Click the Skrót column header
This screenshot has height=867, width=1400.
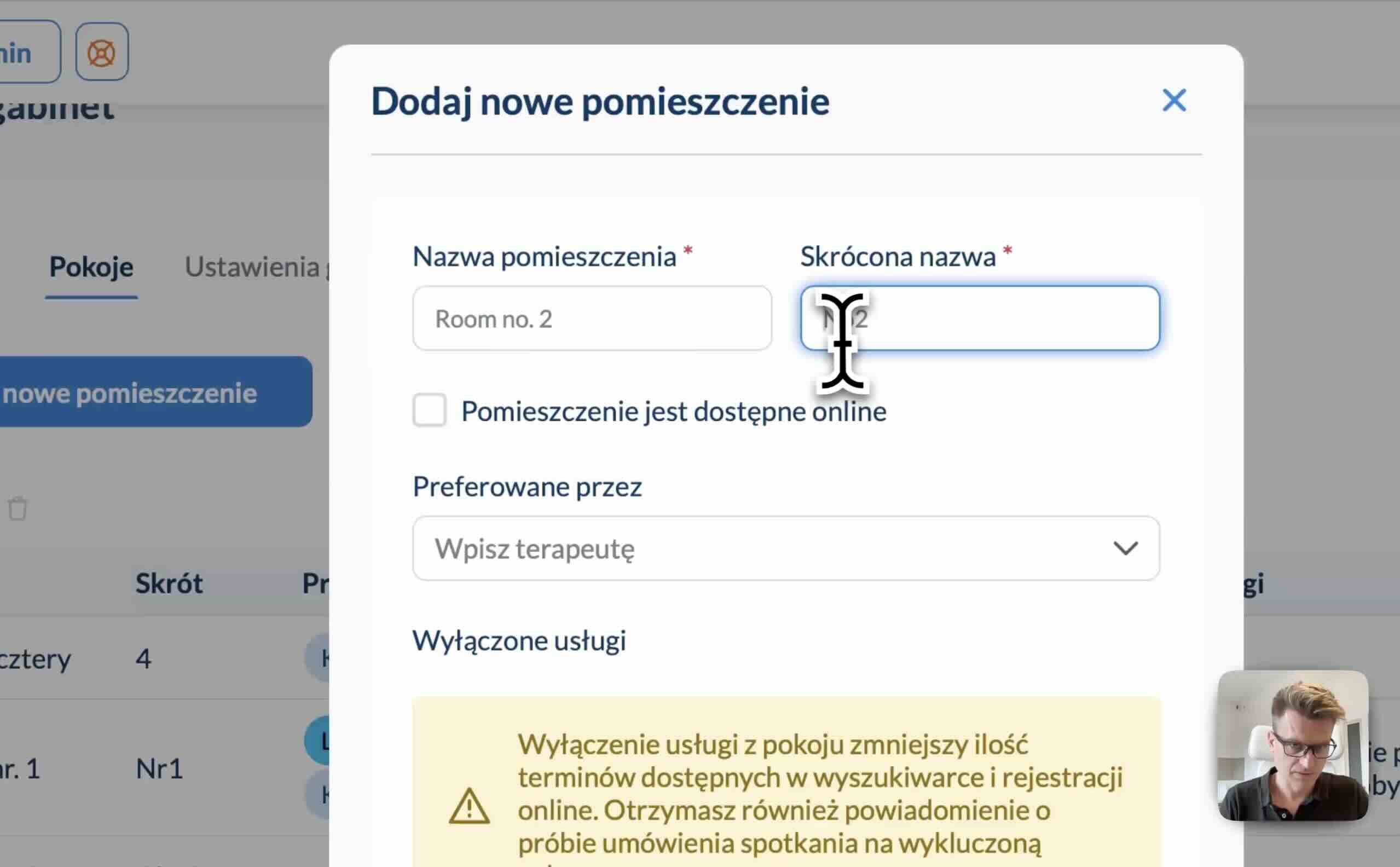point(170,582)
